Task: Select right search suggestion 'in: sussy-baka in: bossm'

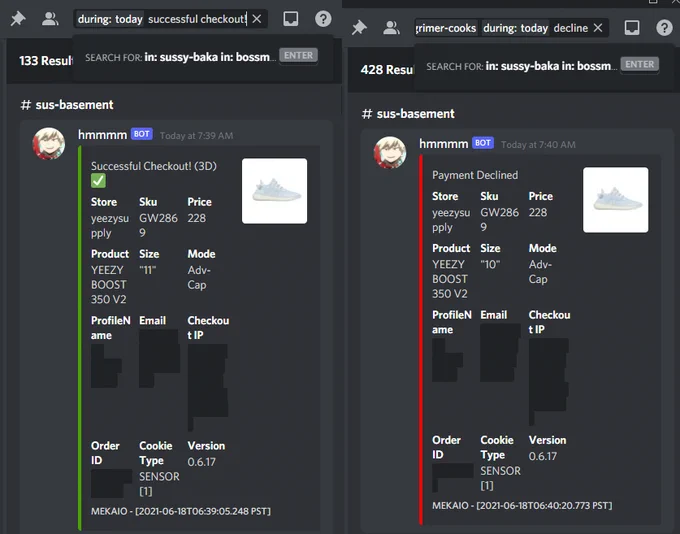Action: tap(543, 66)
